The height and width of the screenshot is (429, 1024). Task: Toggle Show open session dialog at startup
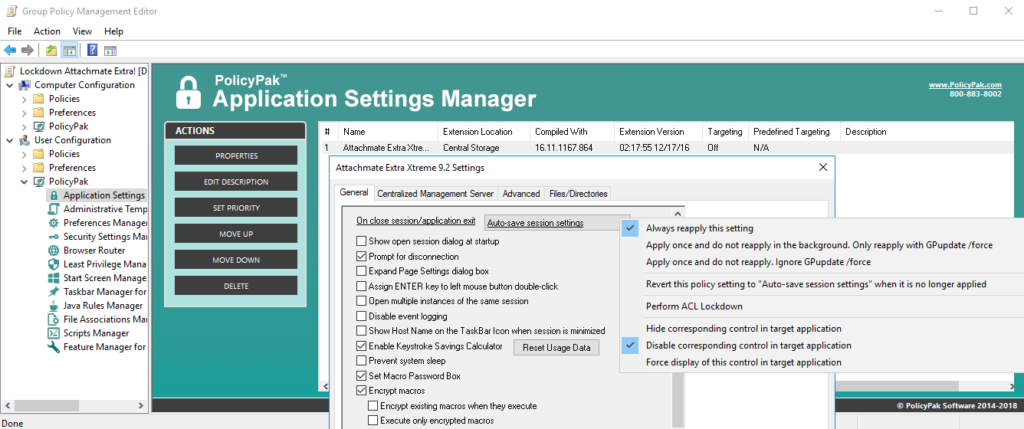pyautogui.click(x=361, y=242)
